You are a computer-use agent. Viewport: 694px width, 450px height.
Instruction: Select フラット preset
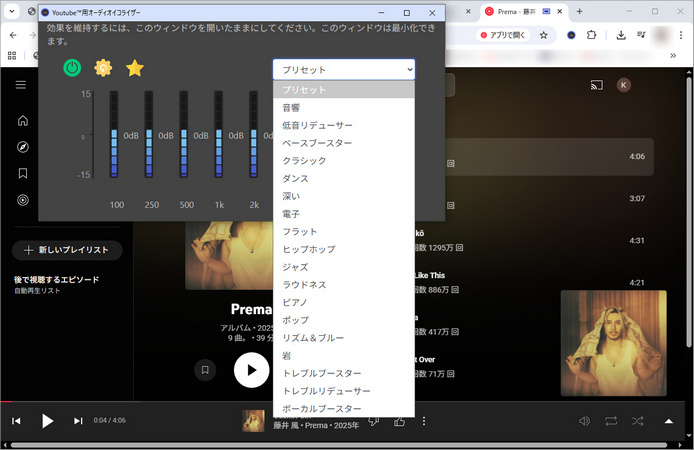[x=344, y=231]
